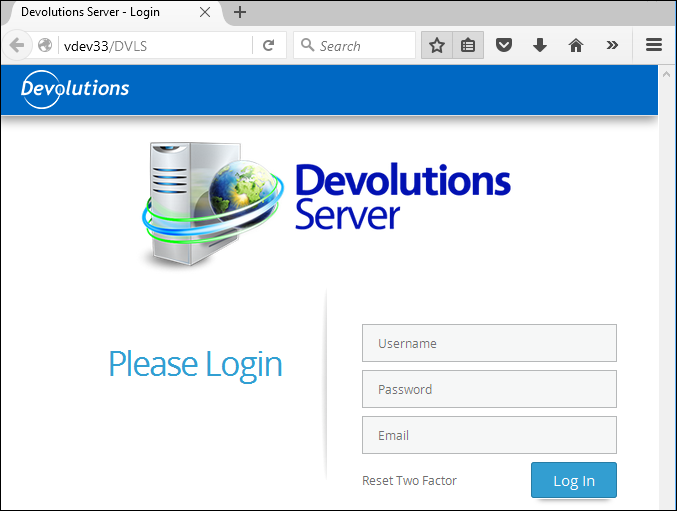677x511 pixels.
Task: Go back with the browser back arrow
Action: coord(17,45)
